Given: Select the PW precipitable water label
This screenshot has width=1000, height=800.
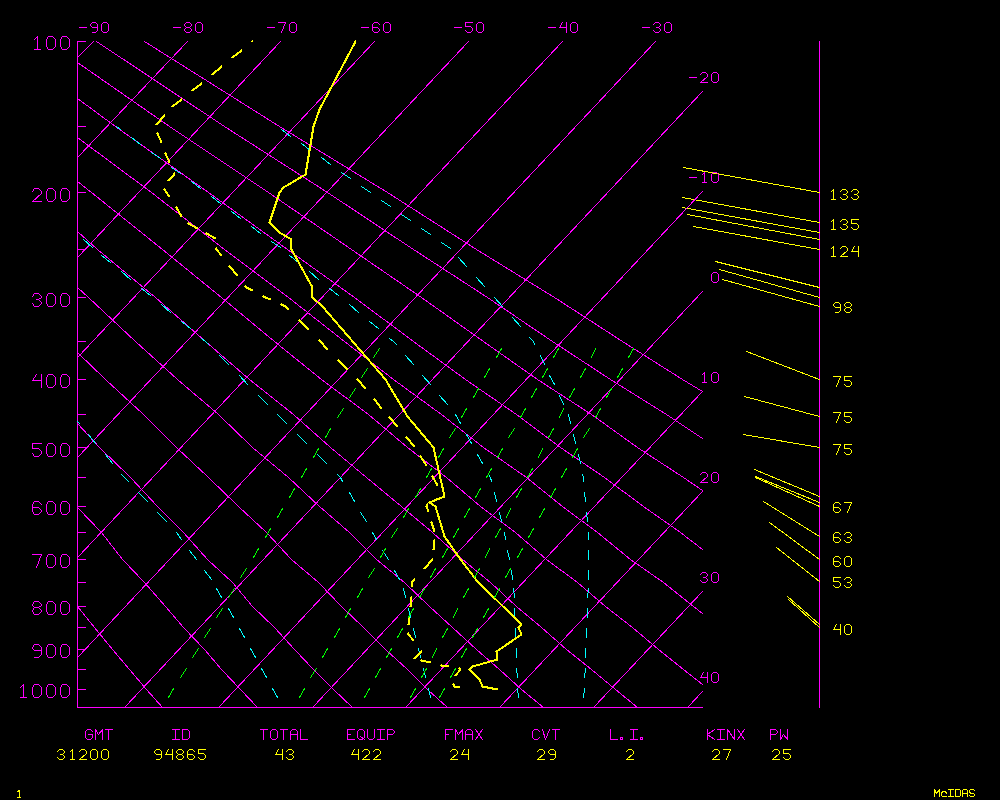Looking at the screenshot, I should [x=779, y=735].
